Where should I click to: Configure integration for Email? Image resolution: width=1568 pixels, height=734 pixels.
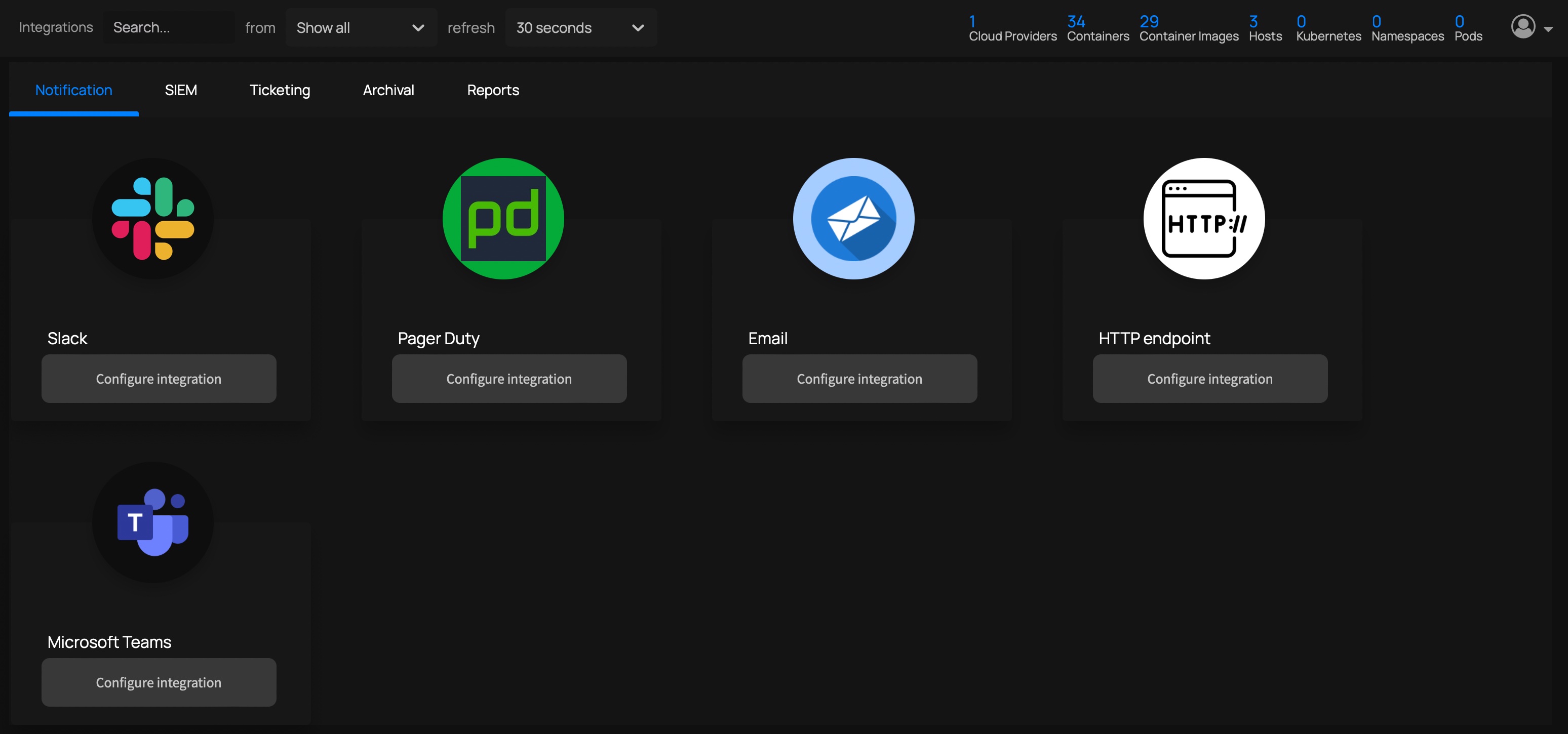tap(859, 379)
